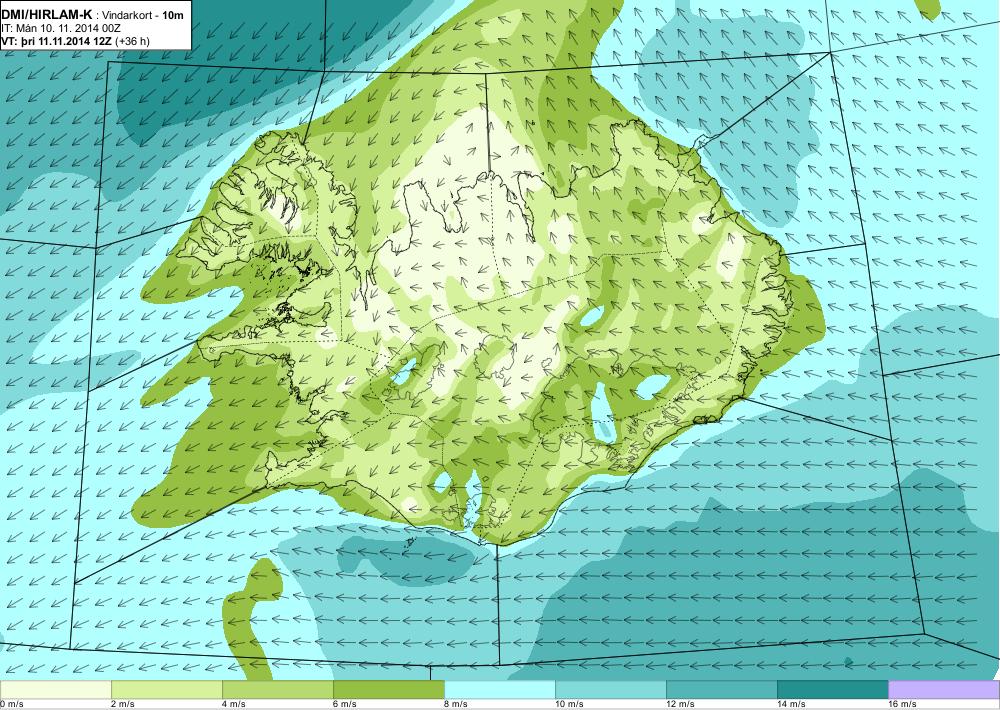1000x710 pixels.
Task: Click the pale yellow 0–2 m/s legend swatch
Action: pos(55,690)
